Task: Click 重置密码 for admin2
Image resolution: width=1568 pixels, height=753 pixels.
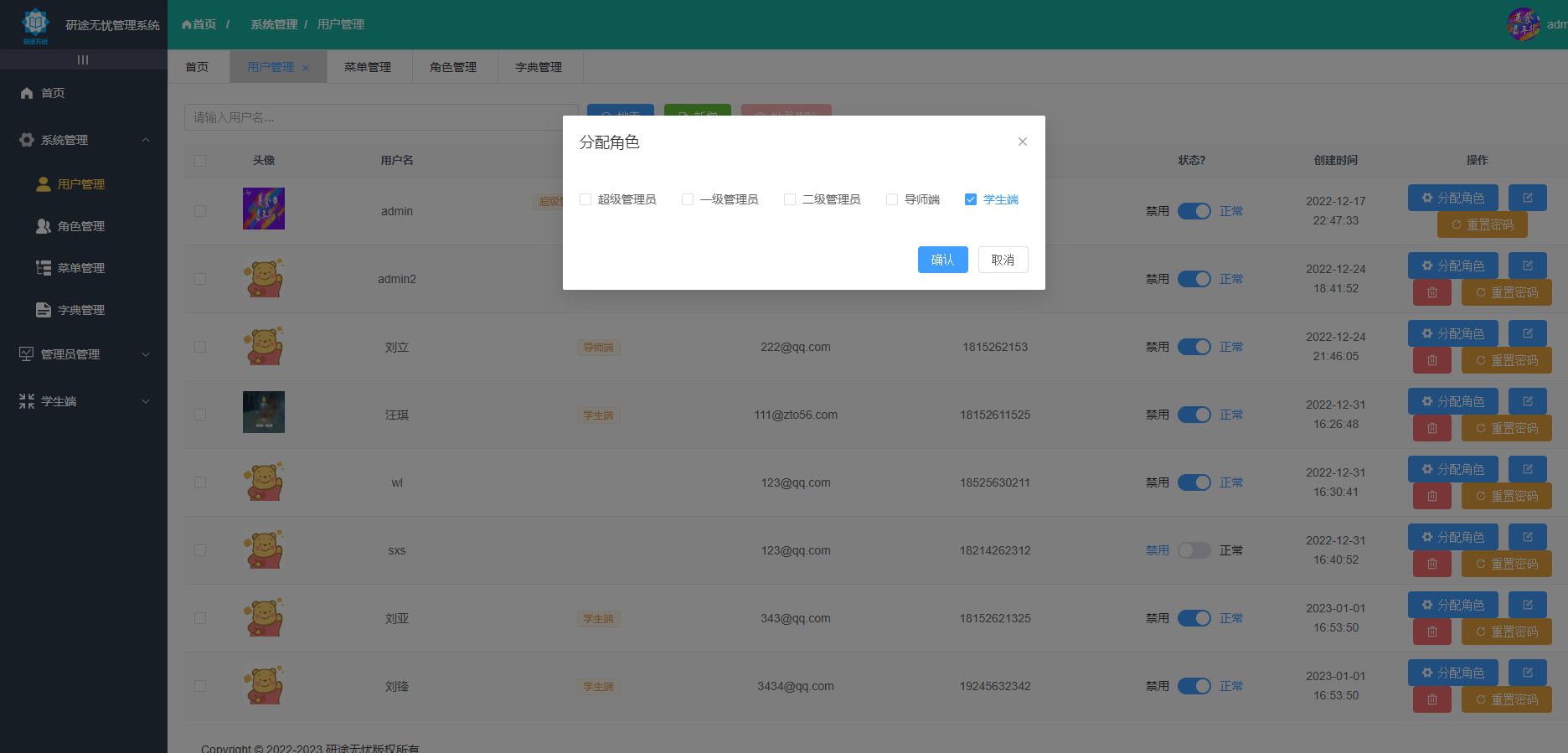Action: [x=1507, y=292]
